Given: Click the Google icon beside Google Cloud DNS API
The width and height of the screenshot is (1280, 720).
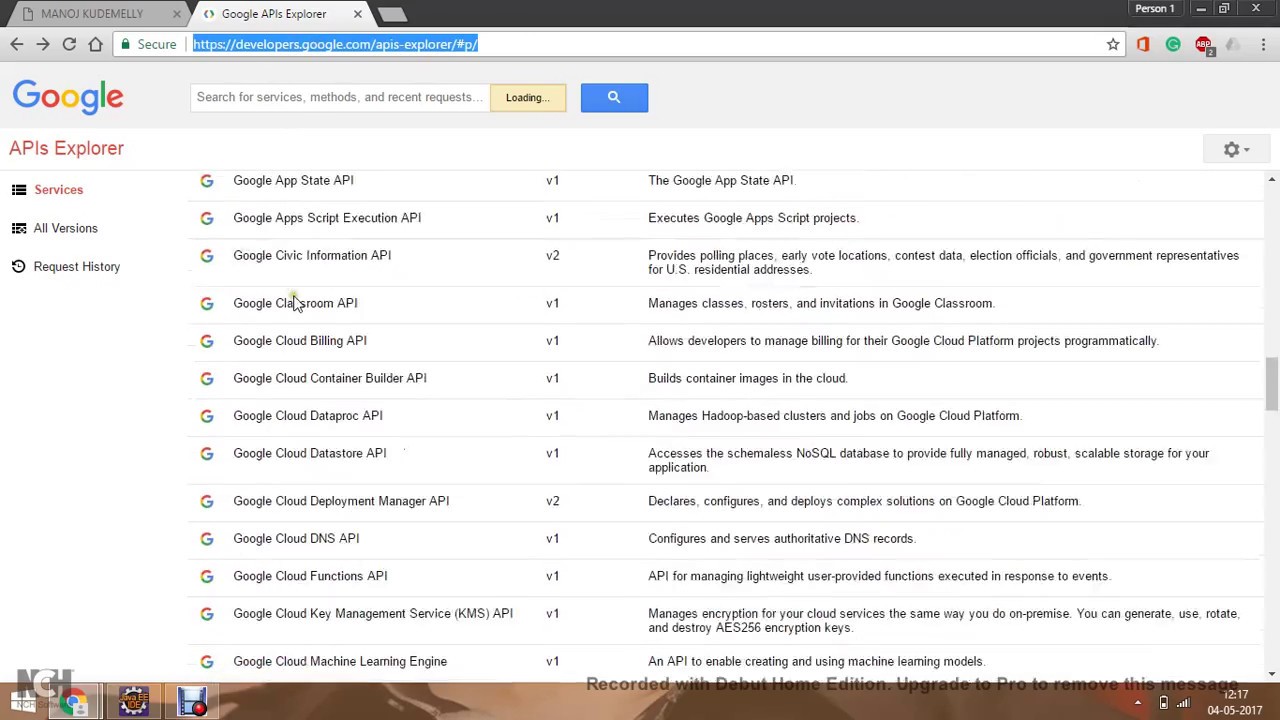Looking at the screenshot, I should click(x=207, y=539).
